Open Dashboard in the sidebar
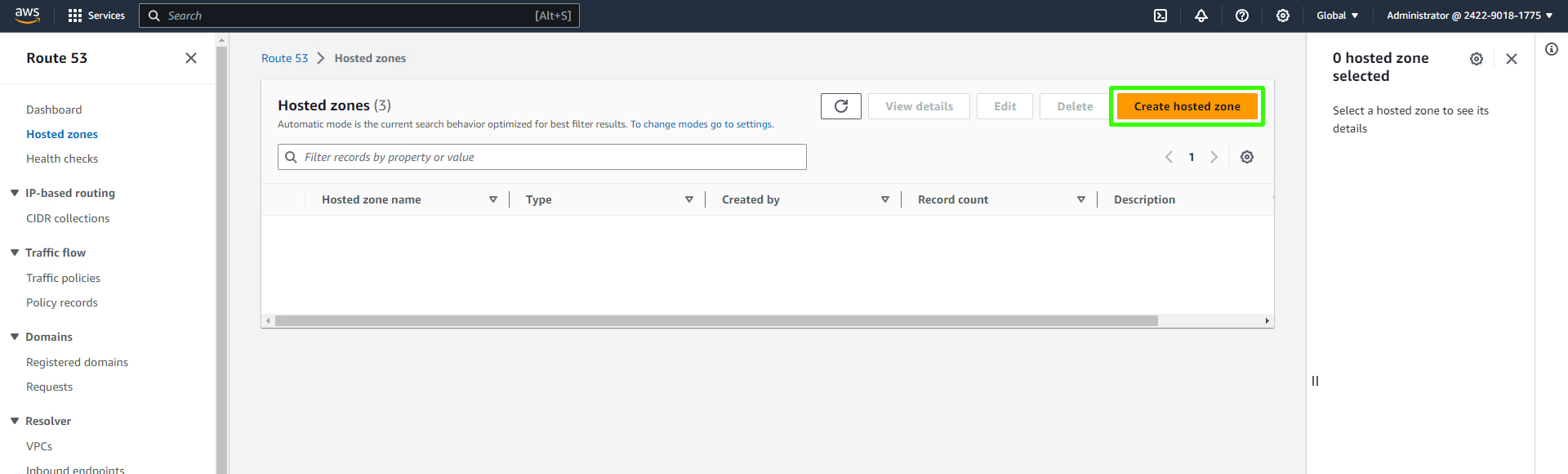Viewport: 1568px width, 474px height. coord(54,110)
